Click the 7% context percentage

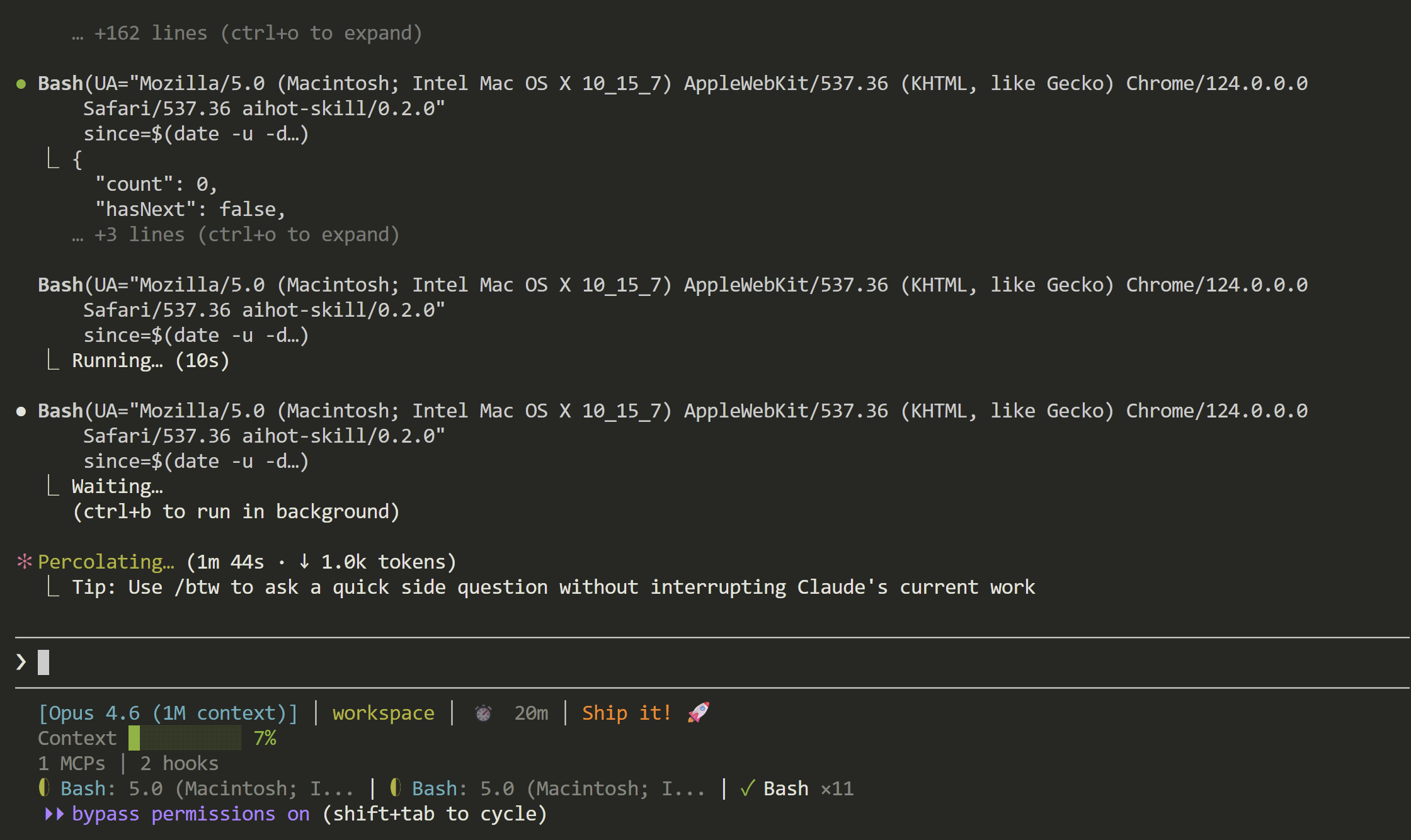point(265,738)
